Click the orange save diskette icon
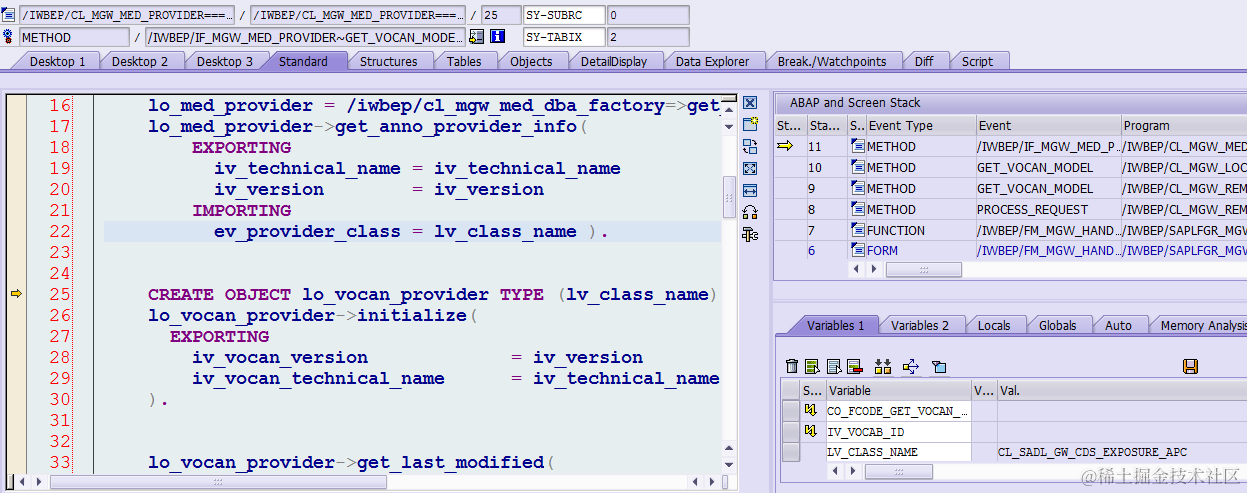 [1190, 367]
